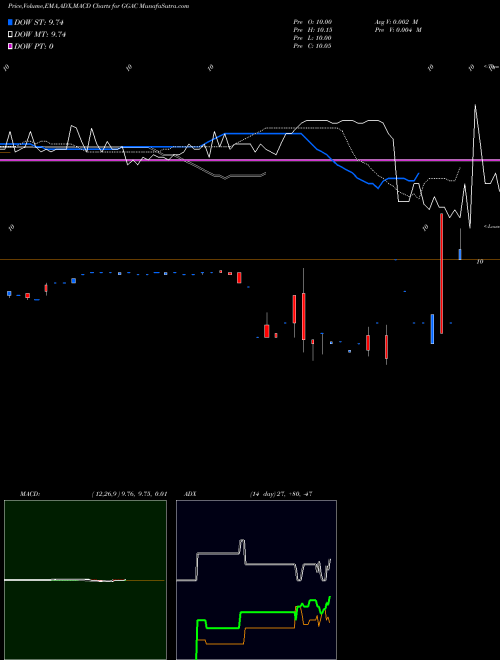Select the 'DOW ST: 9.74' legend label
The height and width of the screenshot is (660, 500).
point(39,22)
